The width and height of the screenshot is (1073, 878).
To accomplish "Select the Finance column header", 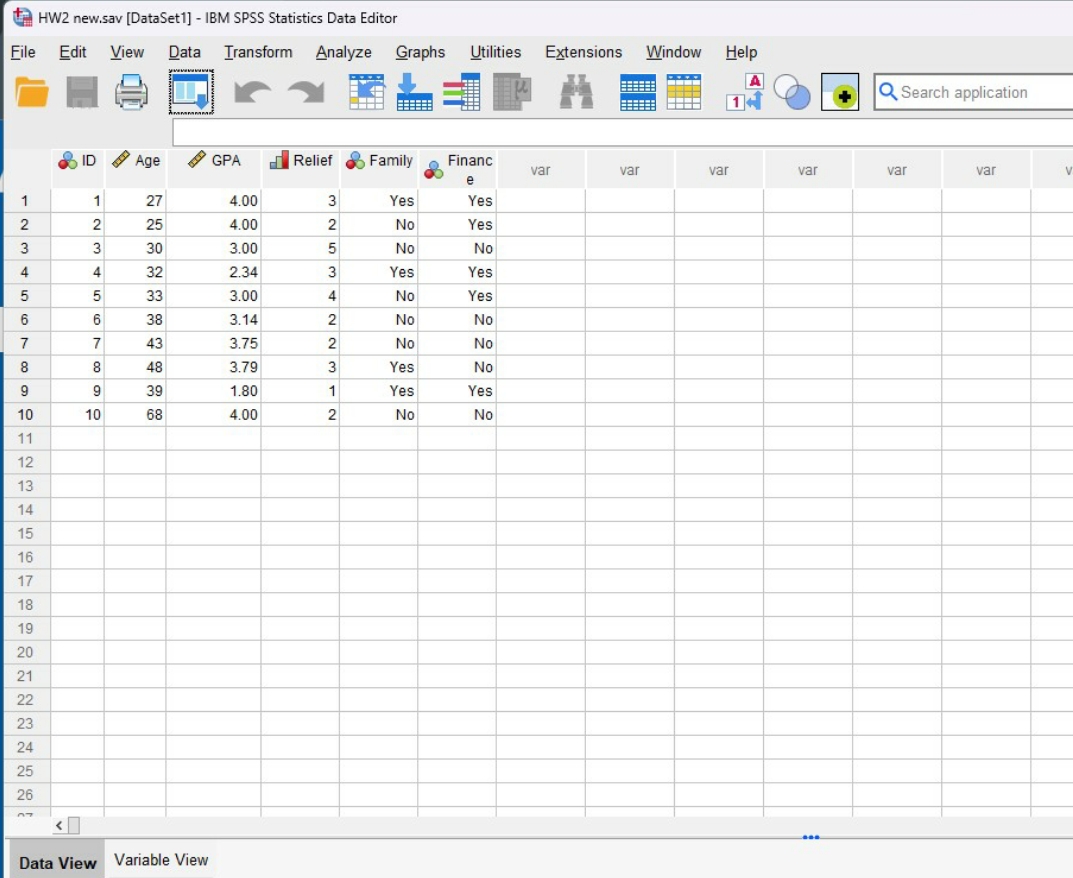I will 458,169.
